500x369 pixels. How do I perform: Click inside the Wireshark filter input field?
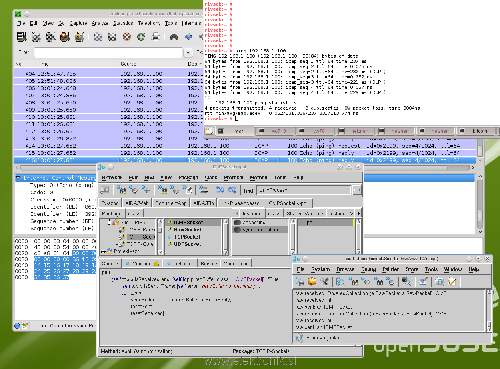click(108, 52)
